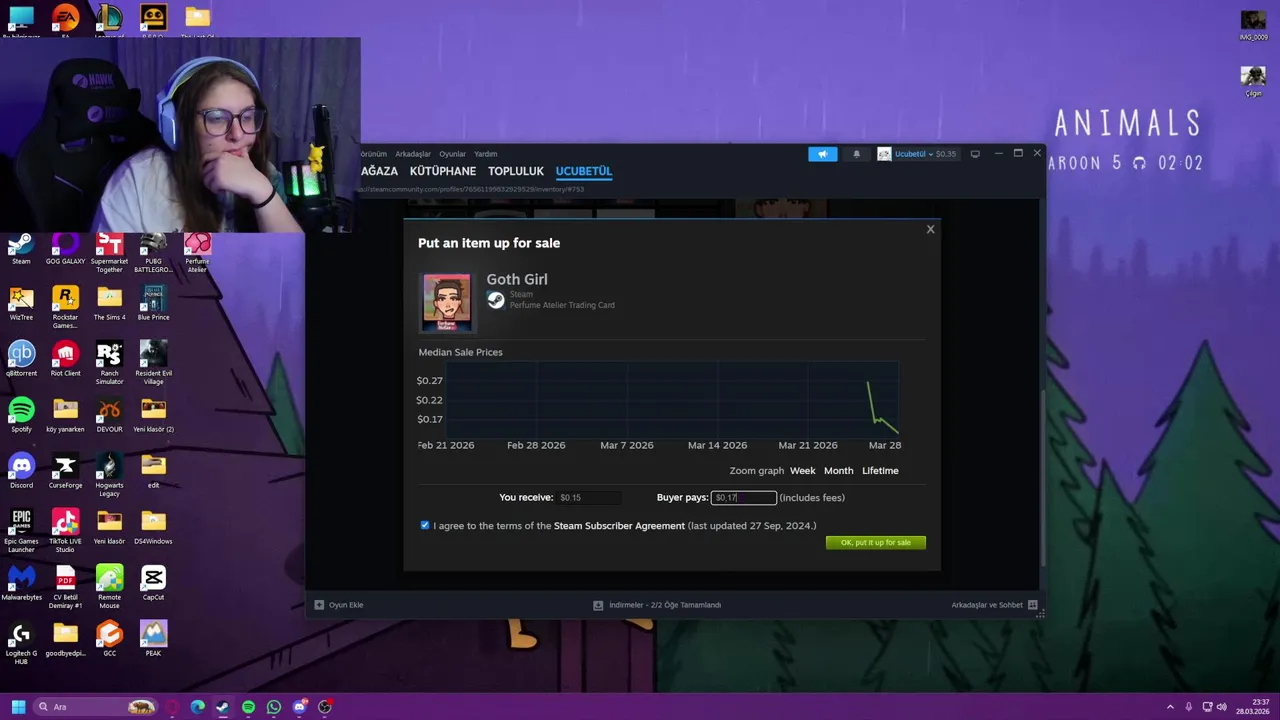
Task: Open Spotify desktop shortcut
Action: (x=21, y=416)
